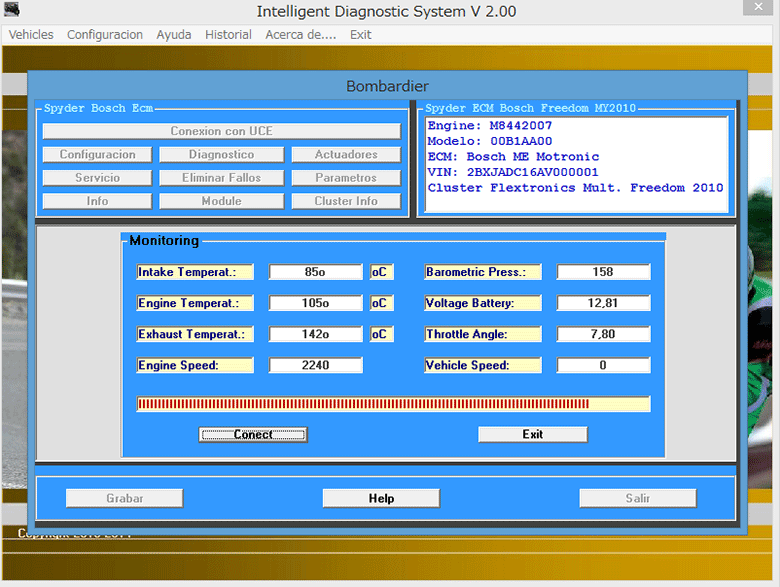The height and width of the screenshot is (587, 780).
Task: Click the Vehicle Speed value field
Action: (603, 365)
